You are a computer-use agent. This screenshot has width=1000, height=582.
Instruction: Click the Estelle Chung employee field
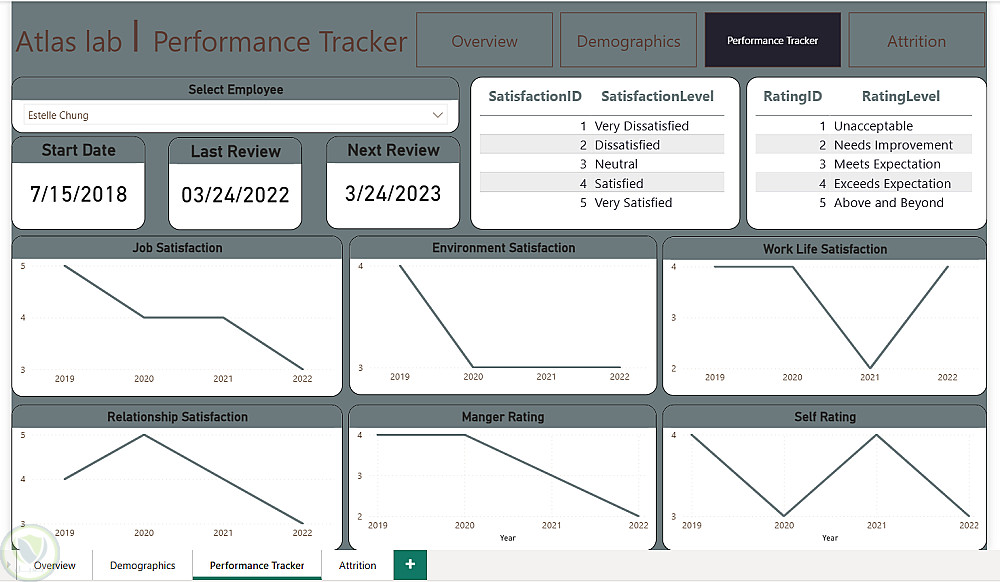pos(235,115)
